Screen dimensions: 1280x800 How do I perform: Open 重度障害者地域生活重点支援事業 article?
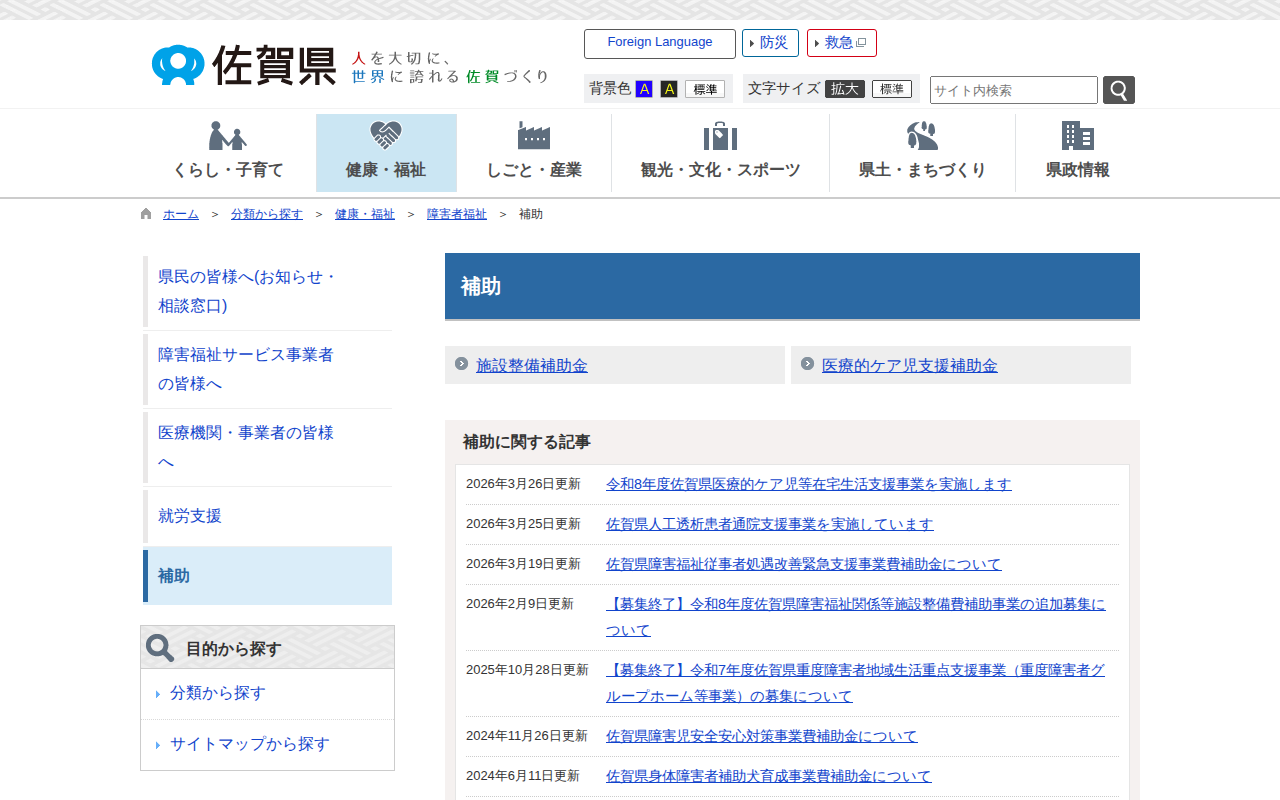[x=856, y=683]
